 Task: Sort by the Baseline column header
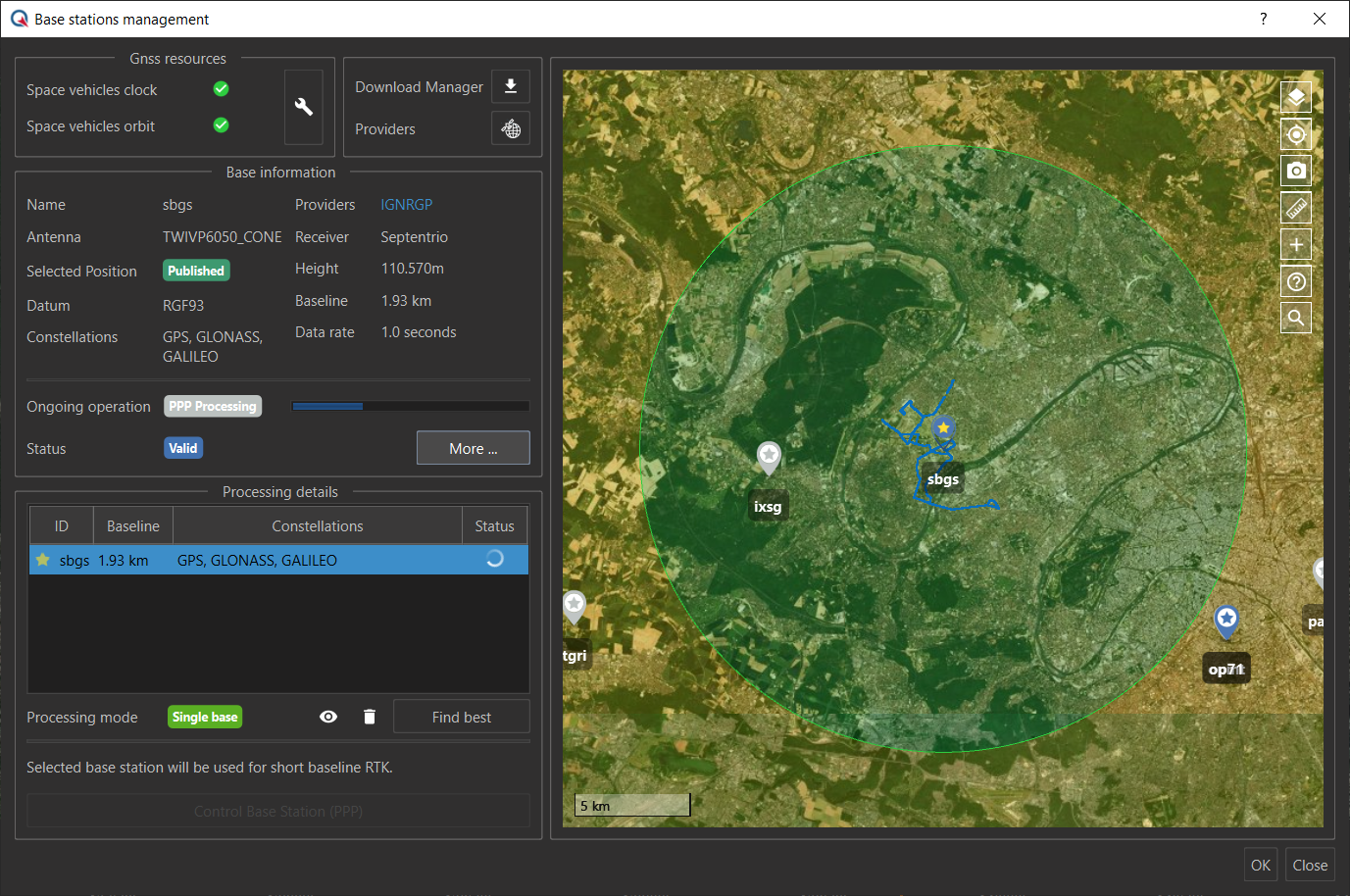(132, 526)
